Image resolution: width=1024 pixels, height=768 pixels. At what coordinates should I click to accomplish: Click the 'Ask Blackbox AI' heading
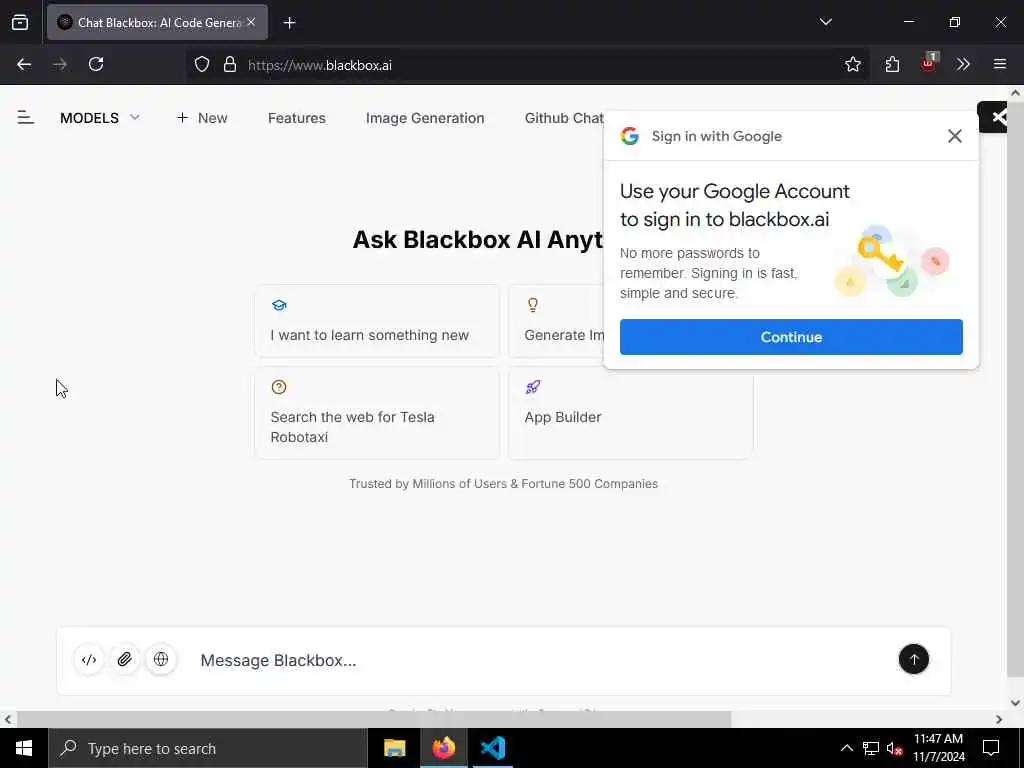click(478, 240)
